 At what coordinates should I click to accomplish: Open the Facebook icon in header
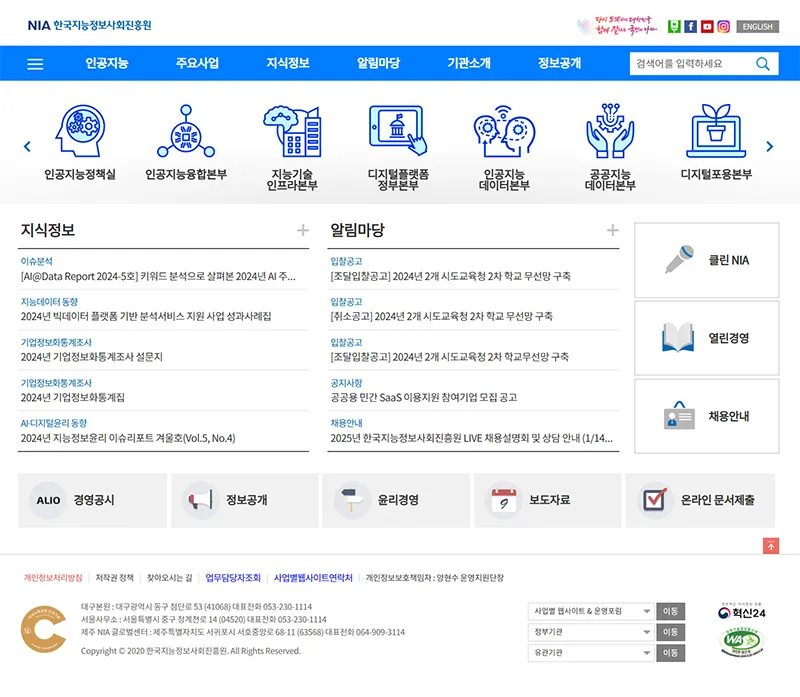click(x=690, y=27)
